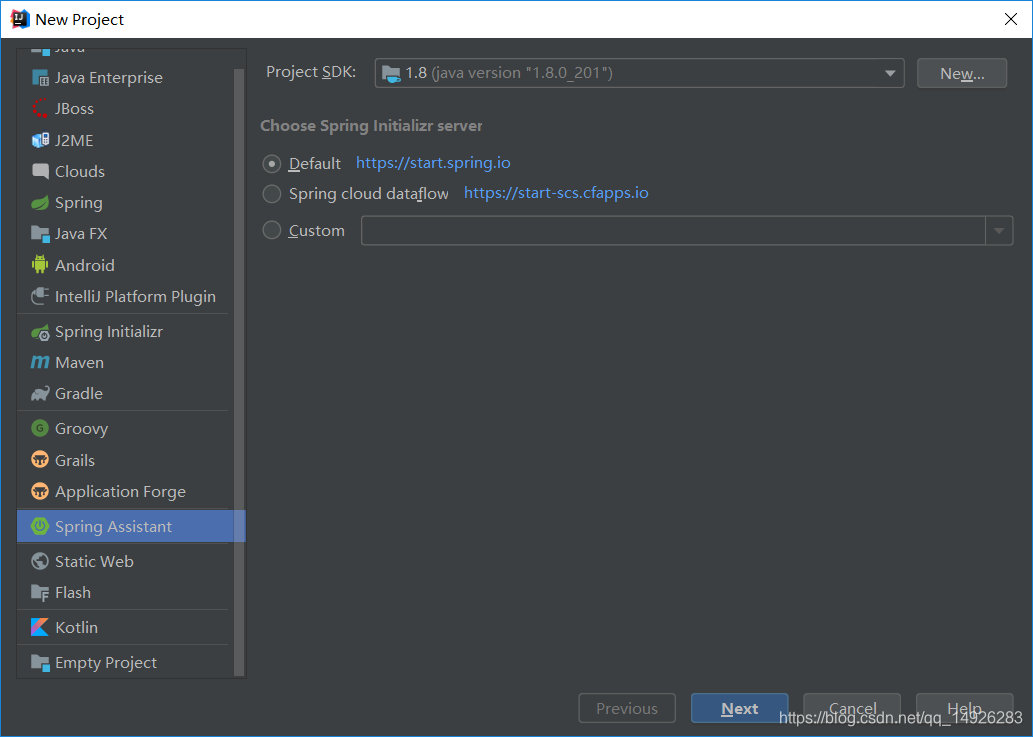Select the Application Forge list entry text
Viewport: 1033px width, 737px height.
tap(121, 492)
